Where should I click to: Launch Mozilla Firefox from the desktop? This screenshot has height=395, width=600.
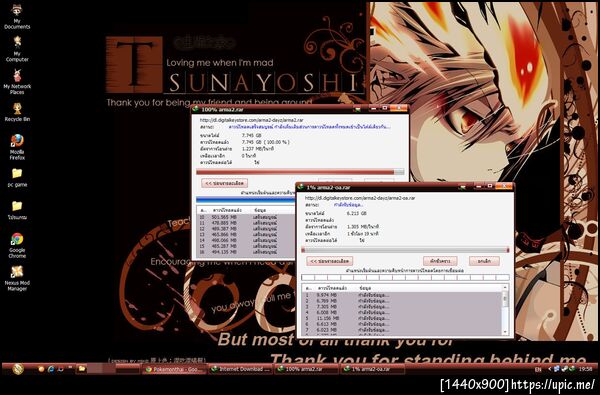click(x=17, y=147)
